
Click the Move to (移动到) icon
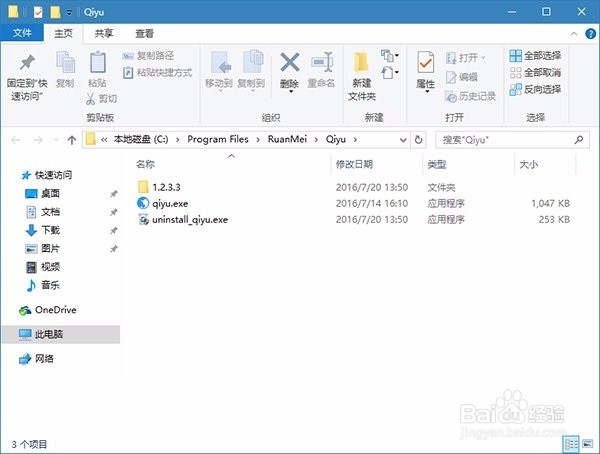tap(221, 62)
